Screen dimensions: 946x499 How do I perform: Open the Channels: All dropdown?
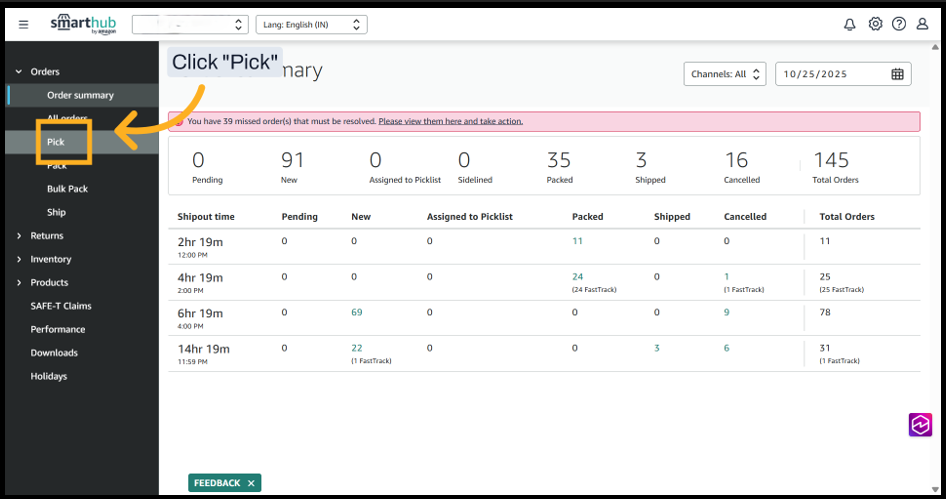point(725,74)
